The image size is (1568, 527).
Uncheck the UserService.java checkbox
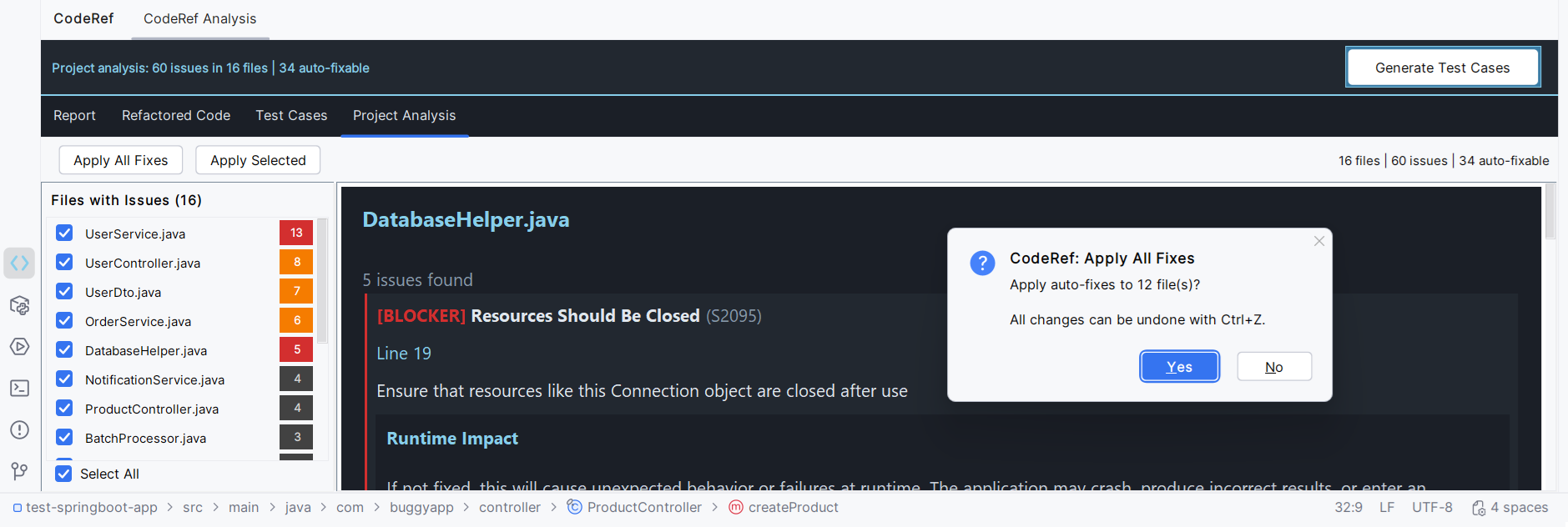click(x=64, y=233)
